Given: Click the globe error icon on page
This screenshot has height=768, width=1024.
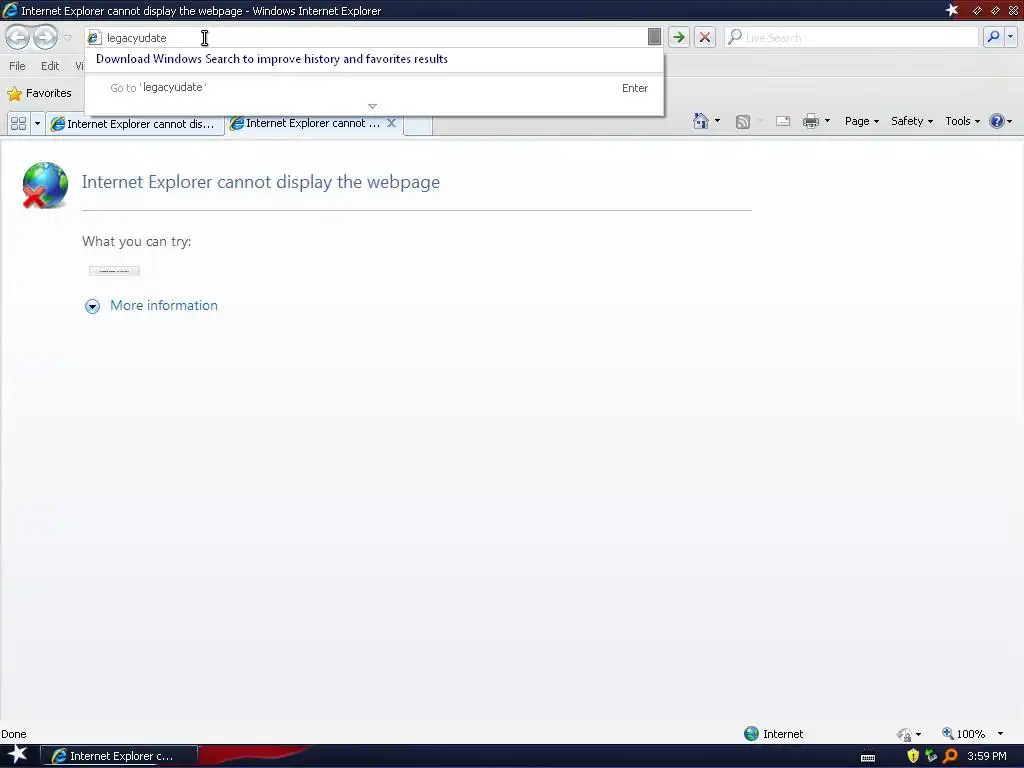Looking at the screenshot, I should [44, 185].
